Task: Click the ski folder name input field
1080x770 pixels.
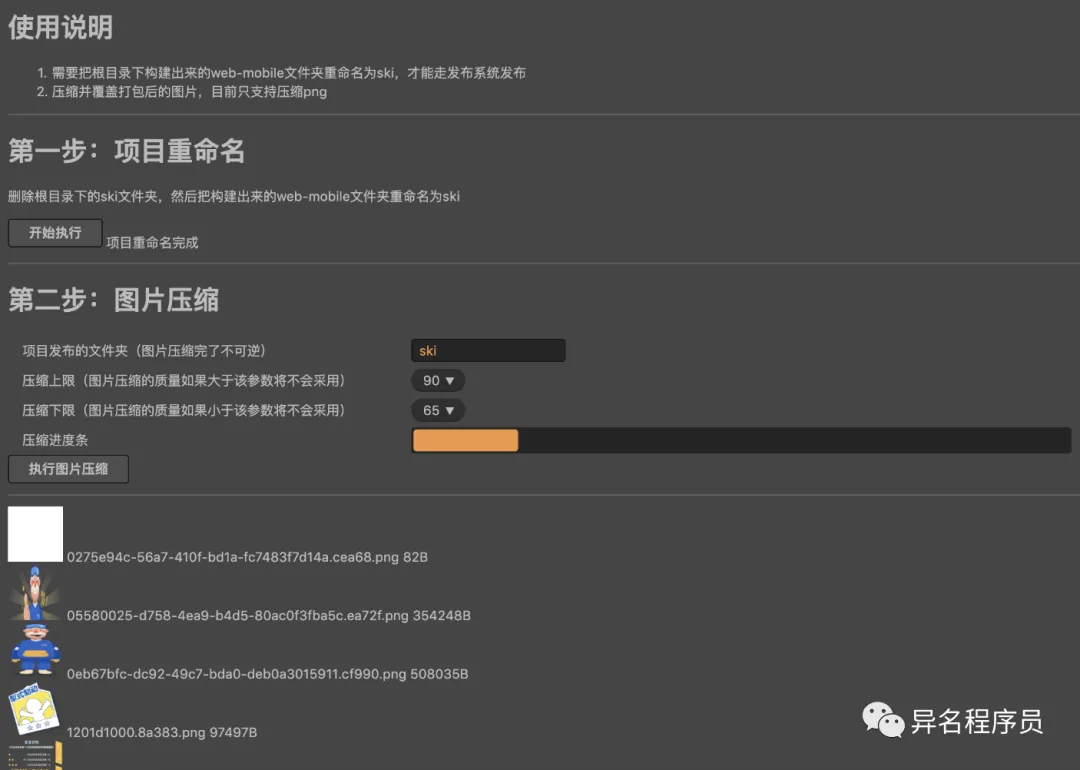Action: pyautogui.click(x=488, y=350)
